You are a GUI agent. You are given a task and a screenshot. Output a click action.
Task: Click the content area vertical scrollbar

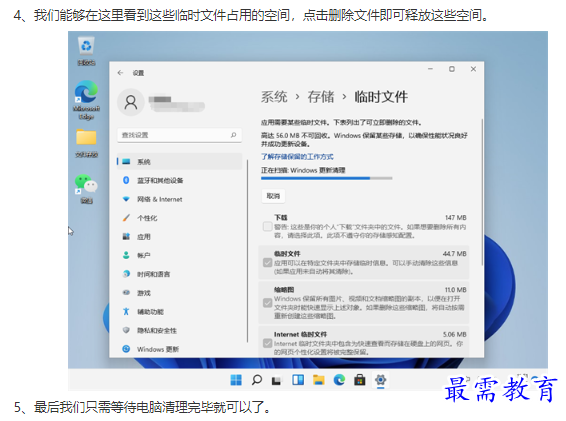[482, 192]
